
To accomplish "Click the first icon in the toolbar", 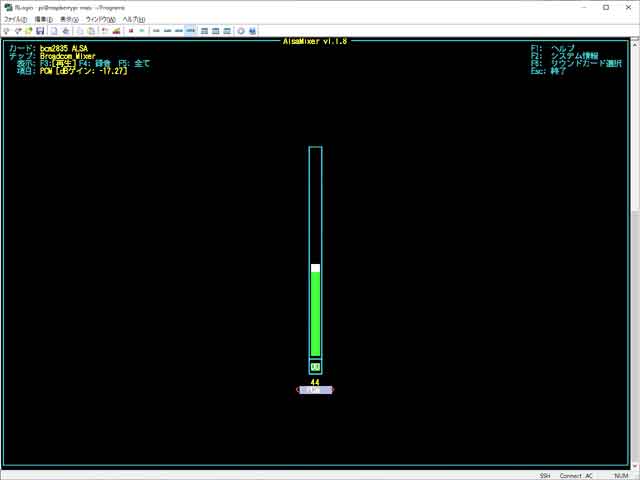I will [x=7, y=31].
